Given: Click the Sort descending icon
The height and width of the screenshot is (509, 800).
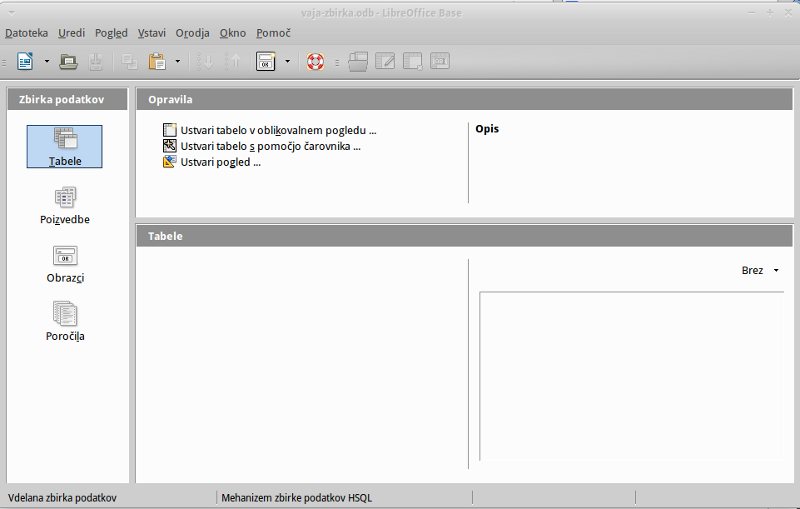Looking at the screenshot, I should pyautogui.click(x=233, y=62).
